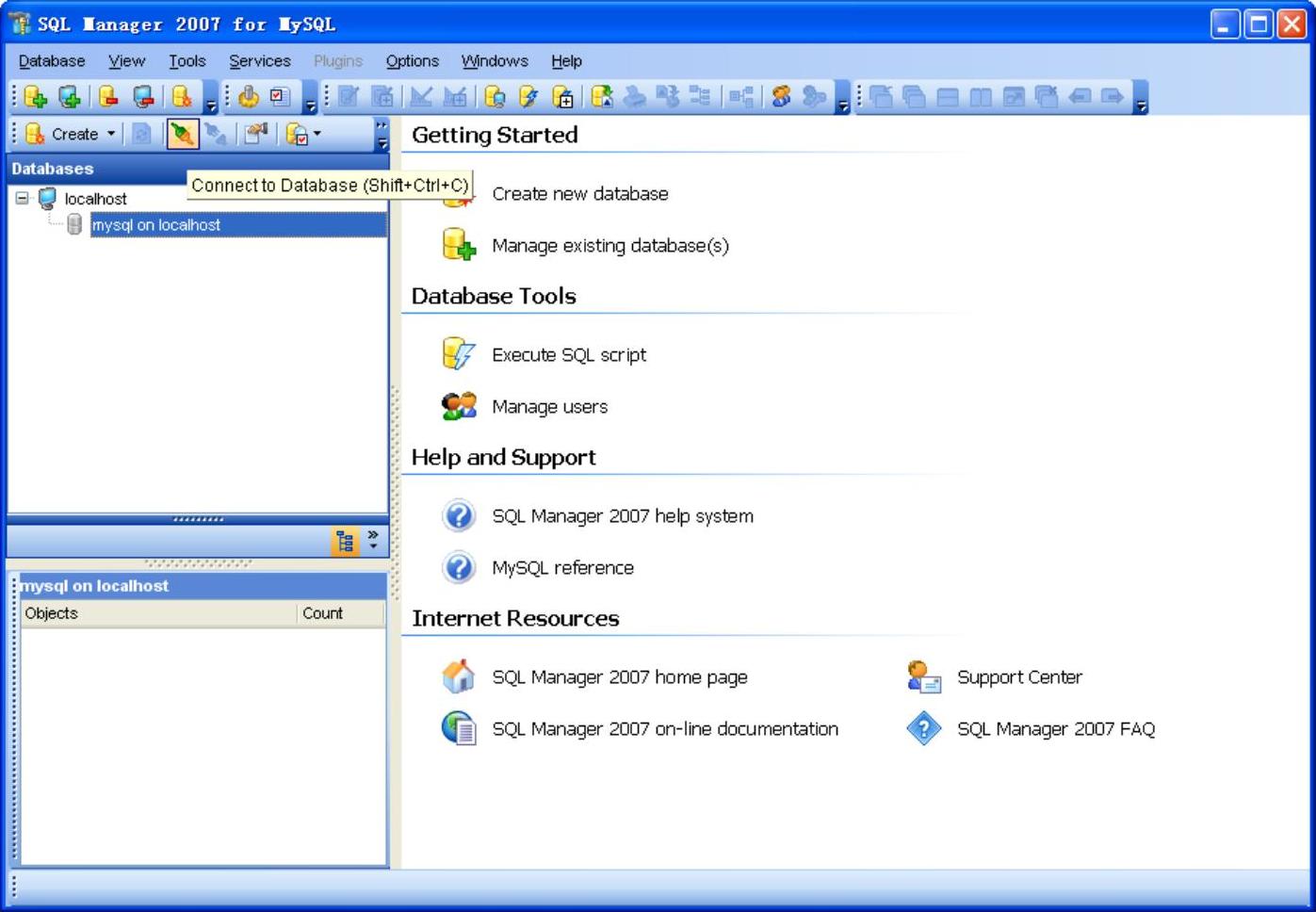1316x912 pixels.
Task: Open SQL Manager 2007 help system link
Action: click(623, 515)
